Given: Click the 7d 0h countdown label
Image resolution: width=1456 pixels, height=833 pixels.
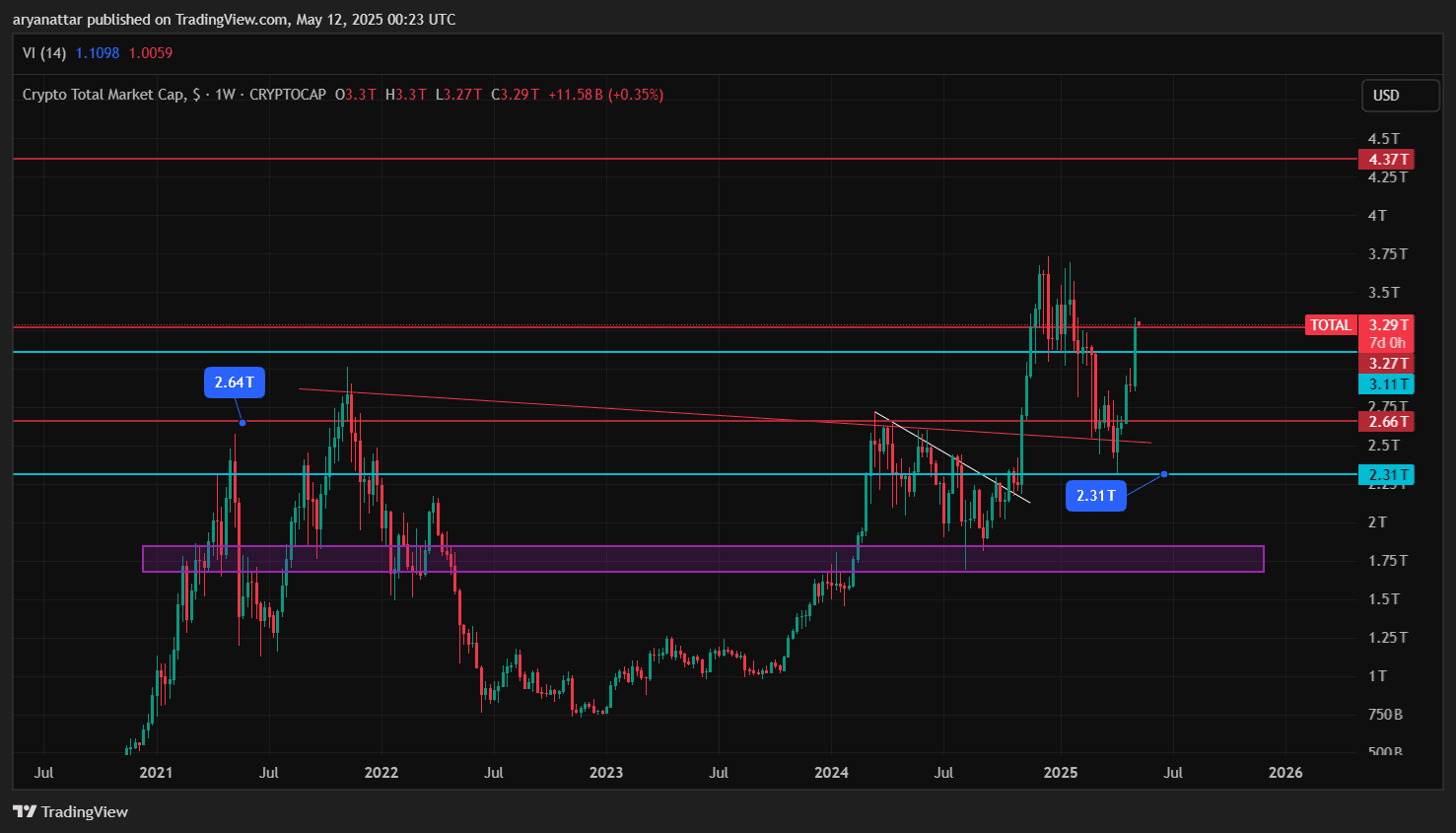Looking at the screenshot, I should point(1388,343).
